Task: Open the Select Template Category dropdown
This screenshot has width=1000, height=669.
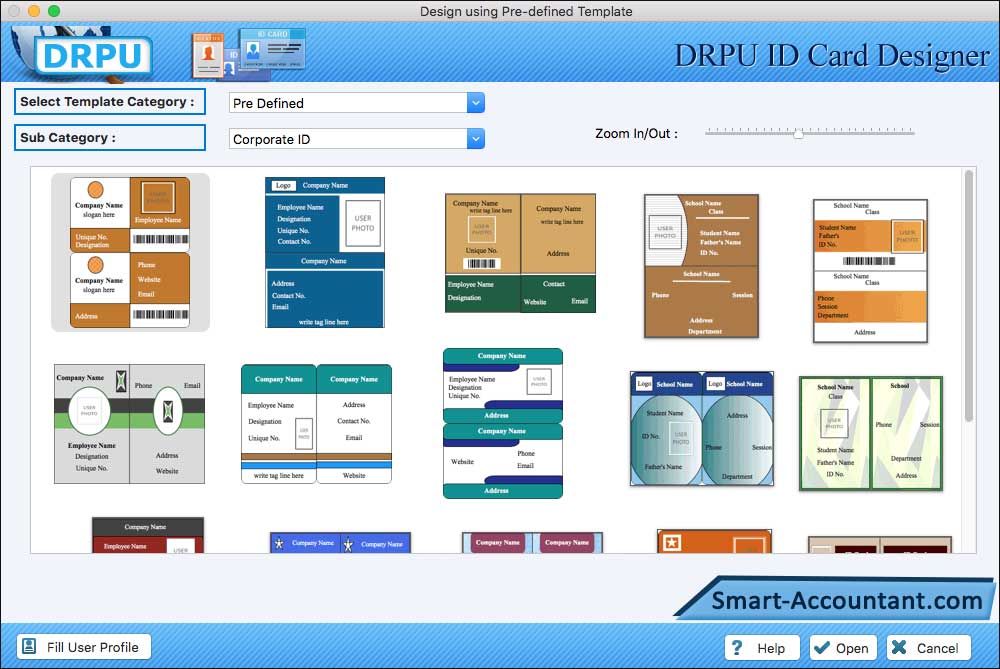Action: point(475,103)
